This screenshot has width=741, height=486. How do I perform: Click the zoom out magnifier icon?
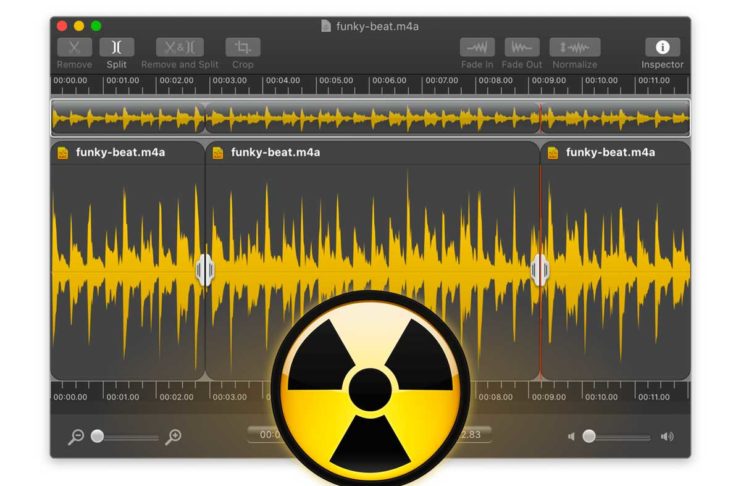76,437
